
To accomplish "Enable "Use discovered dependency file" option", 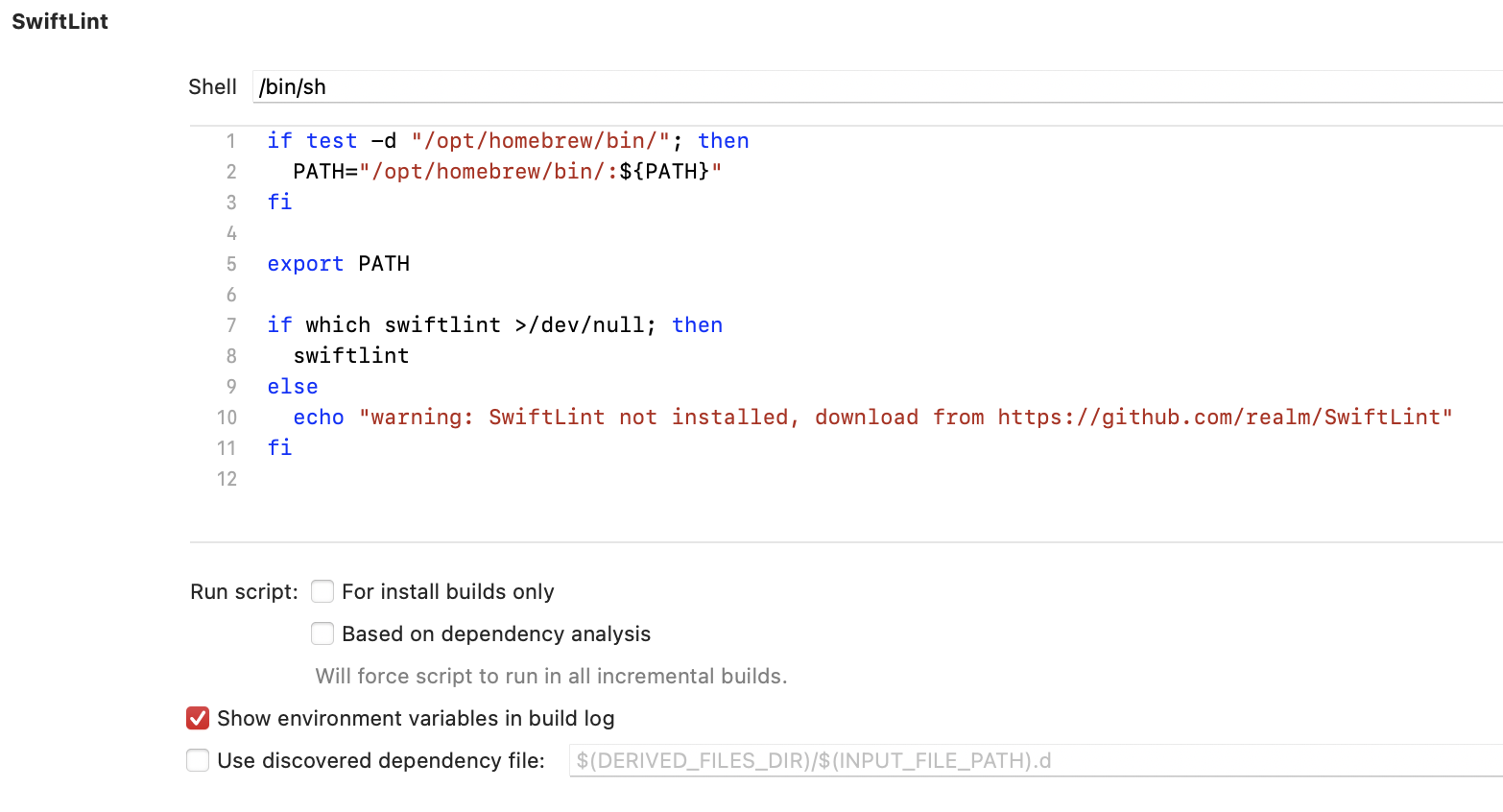I will (198, 760).
